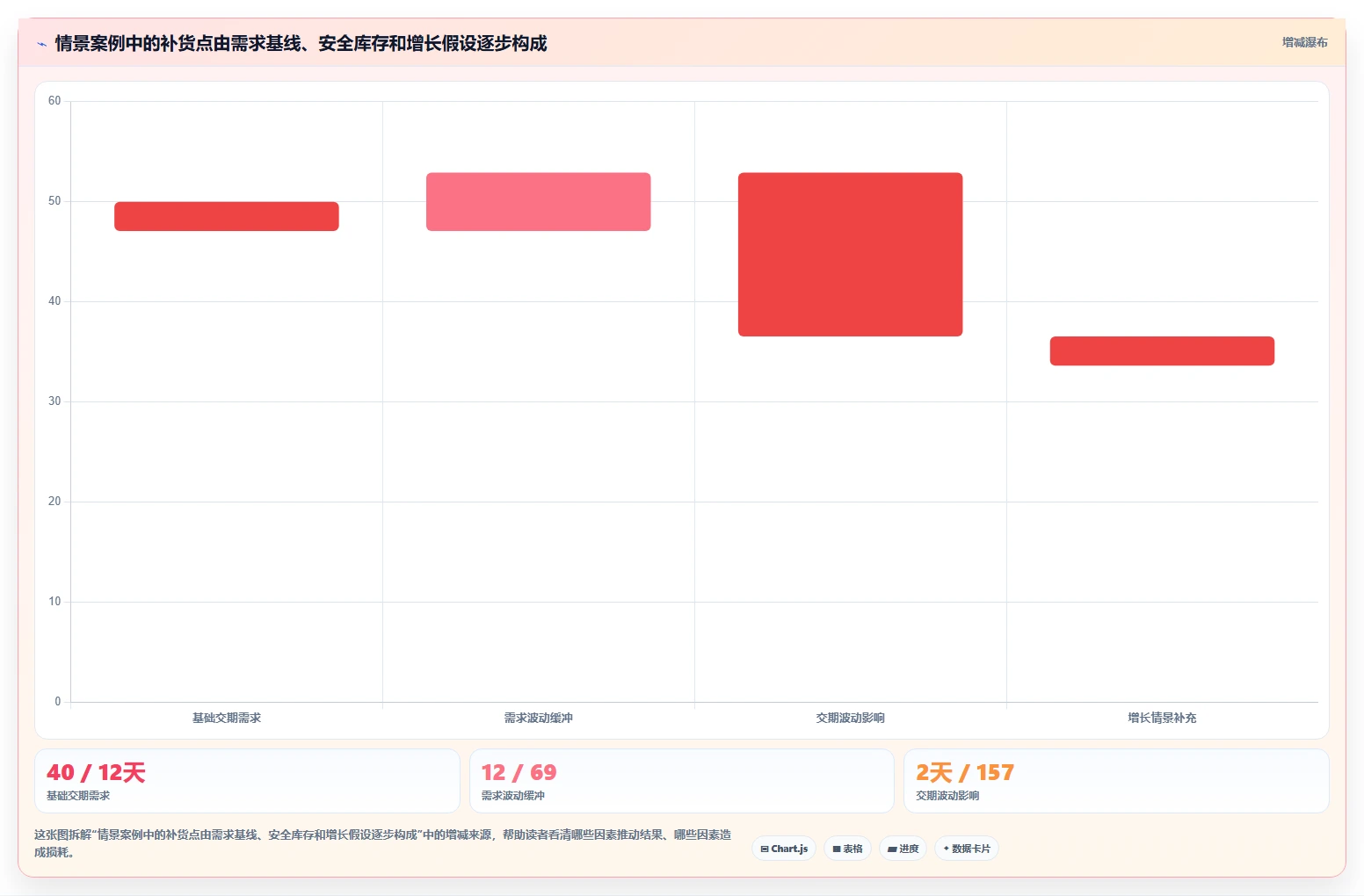Click the y-axis value 30
The width and height of the screenshot is (1364, 896).
(54, 401)
